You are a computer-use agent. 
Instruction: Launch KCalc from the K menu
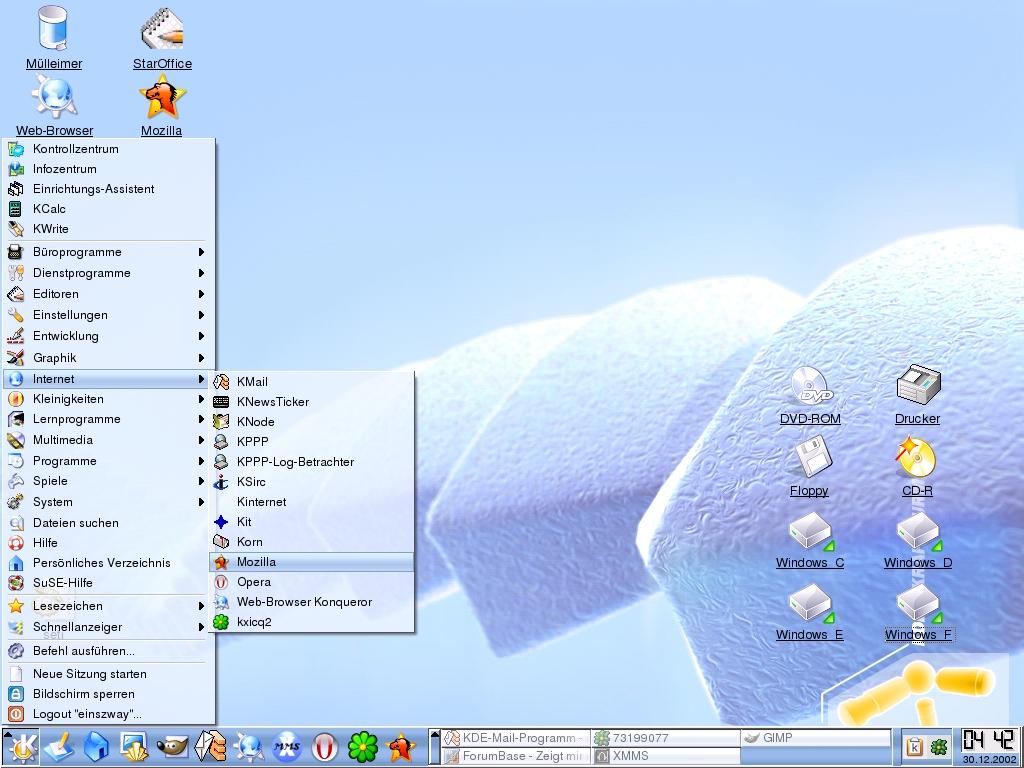[108, 209]
